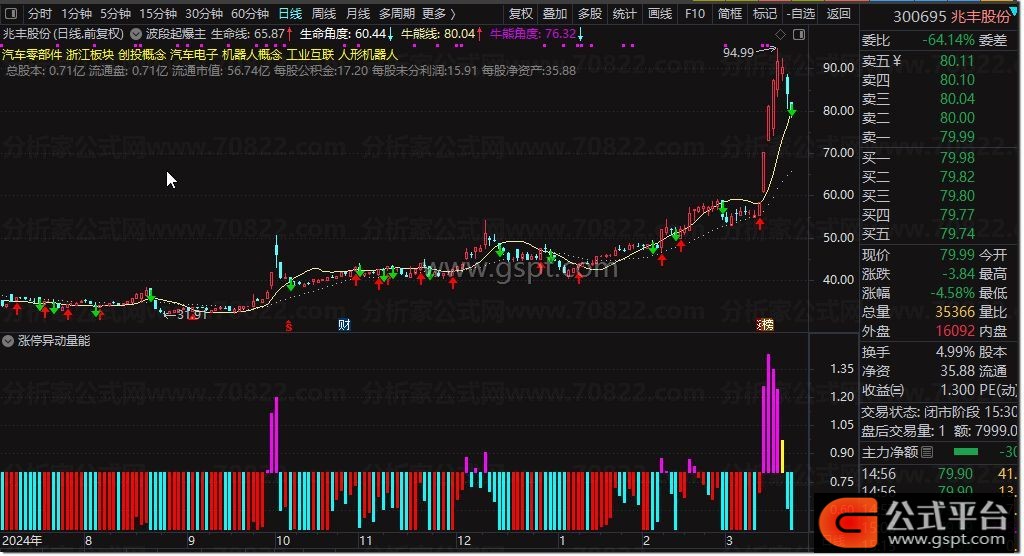Click month 12 on the time axis

464,540
